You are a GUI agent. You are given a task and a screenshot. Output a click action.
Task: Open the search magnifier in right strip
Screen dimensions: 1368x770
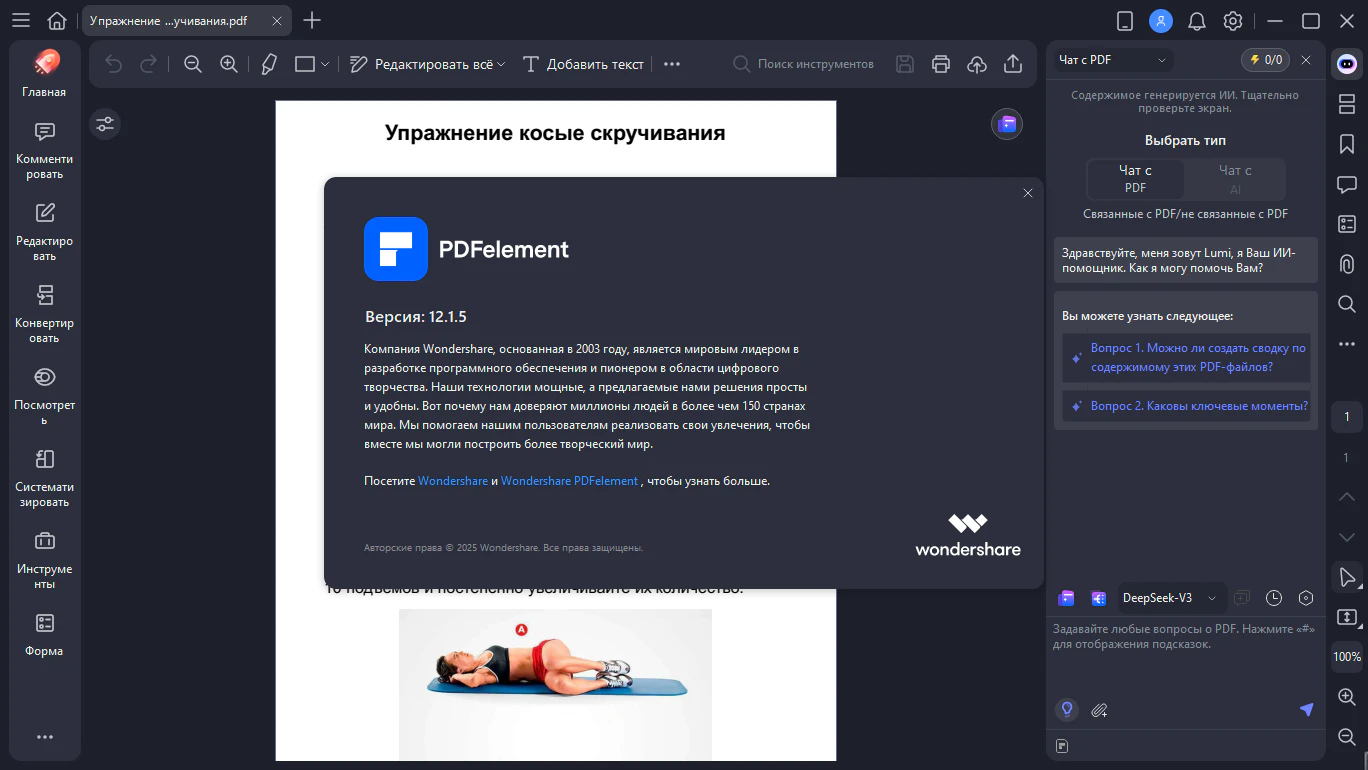[1347, 304]
